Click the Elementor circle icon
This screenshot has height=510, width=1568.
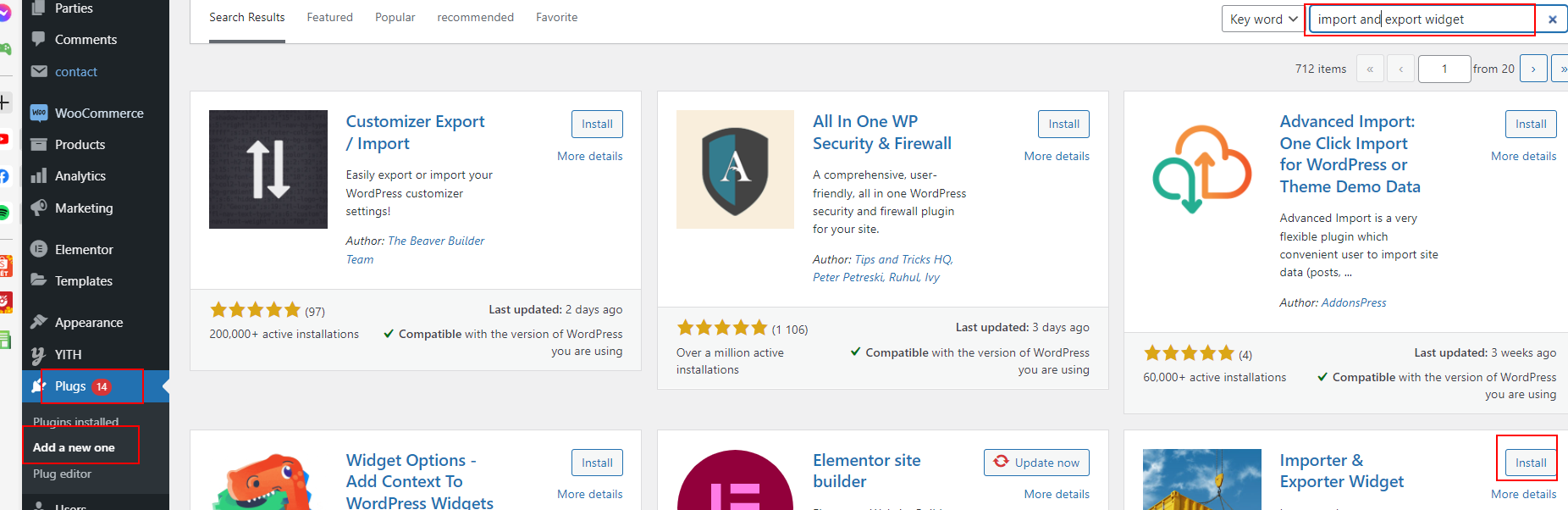38,249
